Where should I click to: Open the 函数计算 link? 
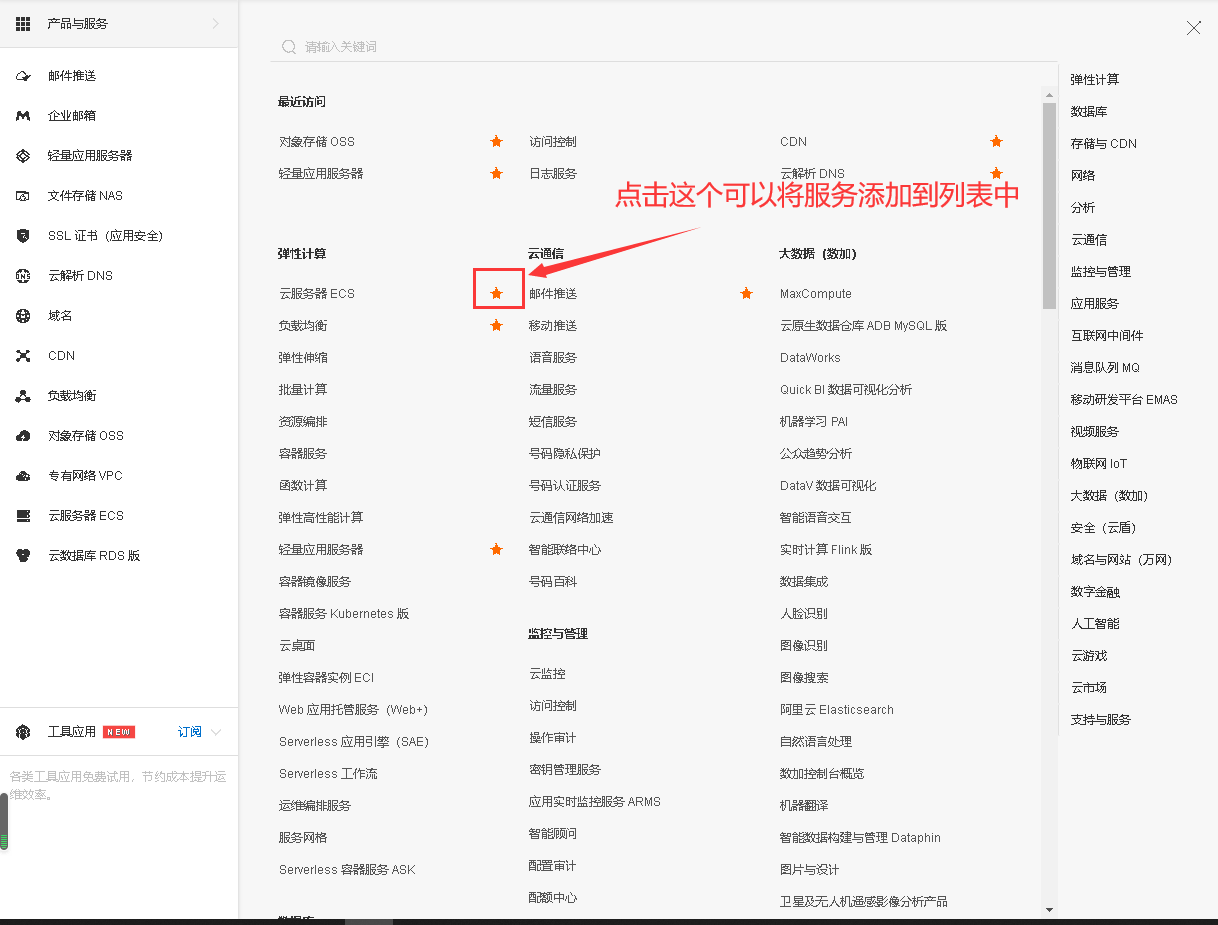pos(303,486)
